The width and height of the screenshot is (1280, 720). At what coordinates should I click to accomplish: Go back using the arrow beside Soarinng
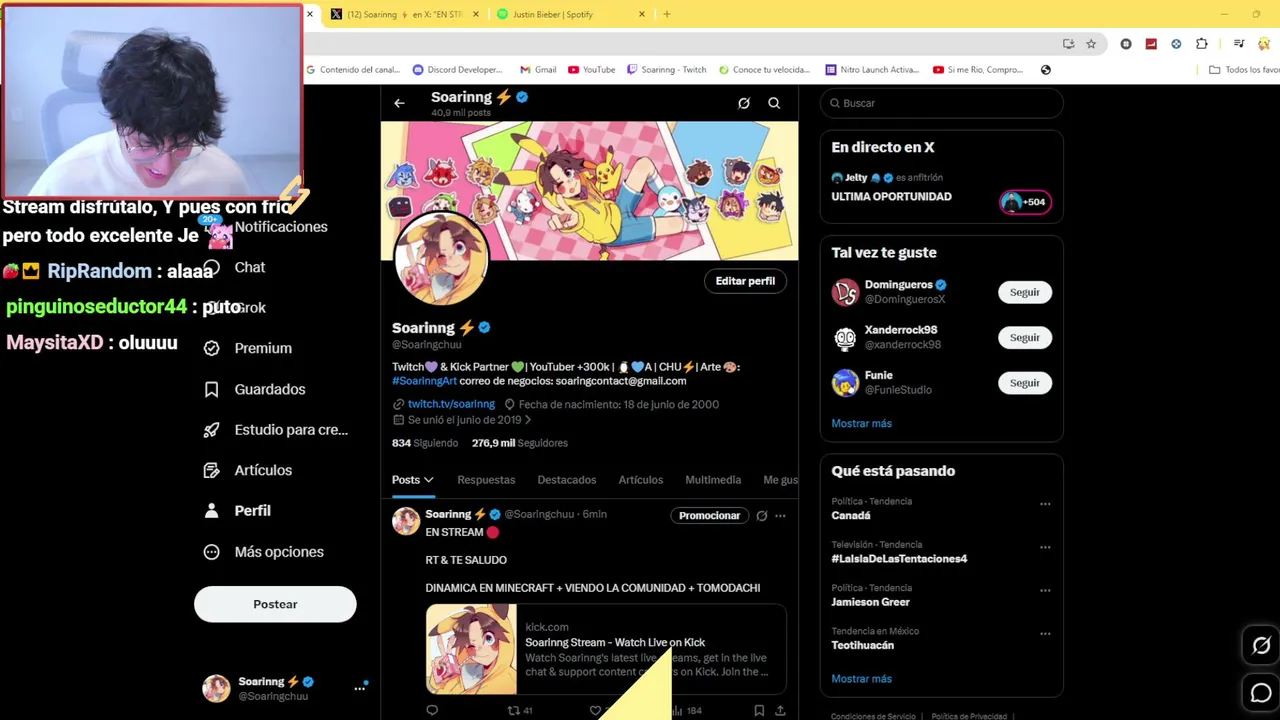point(399,103)
